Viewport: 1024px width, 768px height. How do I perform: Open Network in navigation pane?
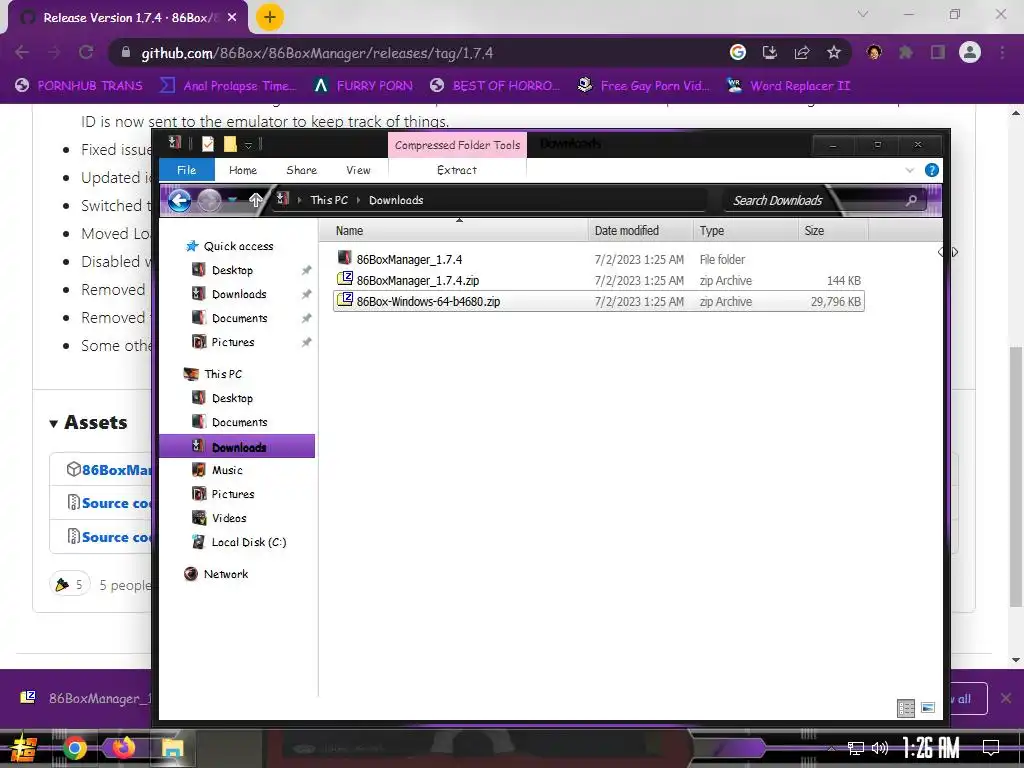coord(225,574)
